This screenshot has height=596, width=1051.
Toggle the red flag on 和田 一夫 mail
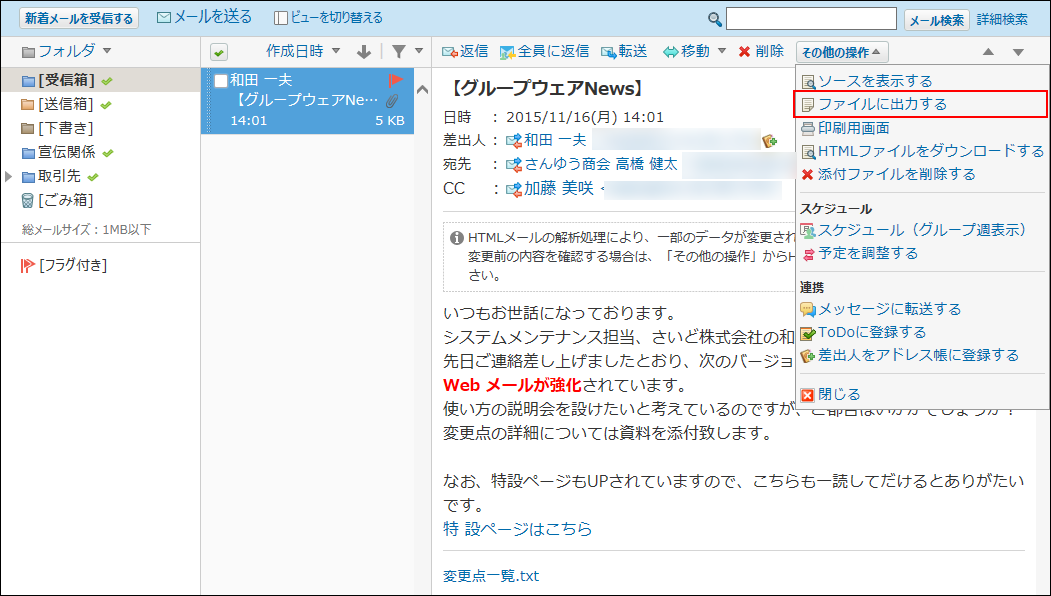tap(395, 81)
